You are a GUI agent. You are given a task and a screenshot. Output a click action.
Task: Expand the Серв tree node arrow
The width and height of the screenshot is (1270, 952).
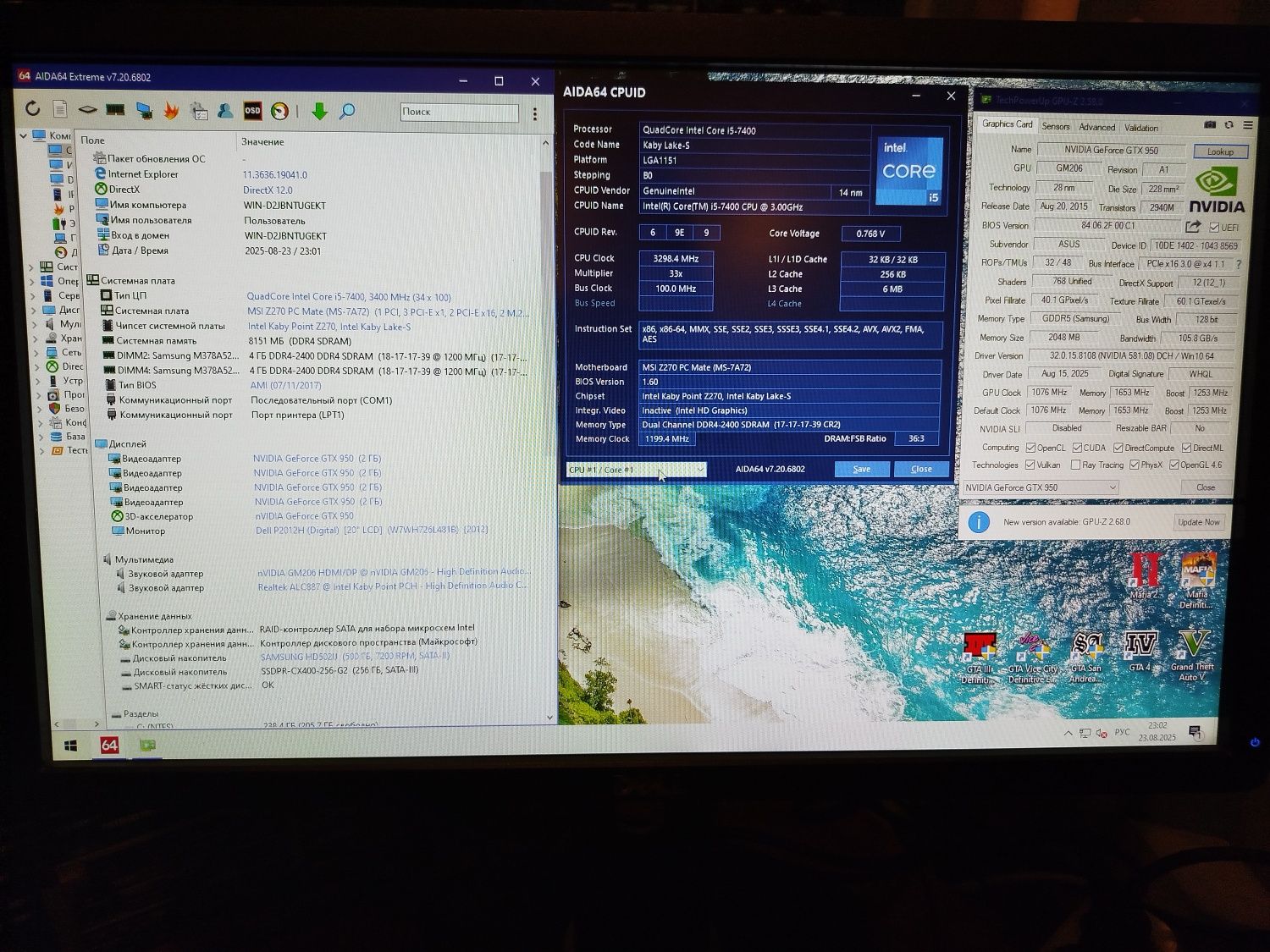[x=32, y=295]
